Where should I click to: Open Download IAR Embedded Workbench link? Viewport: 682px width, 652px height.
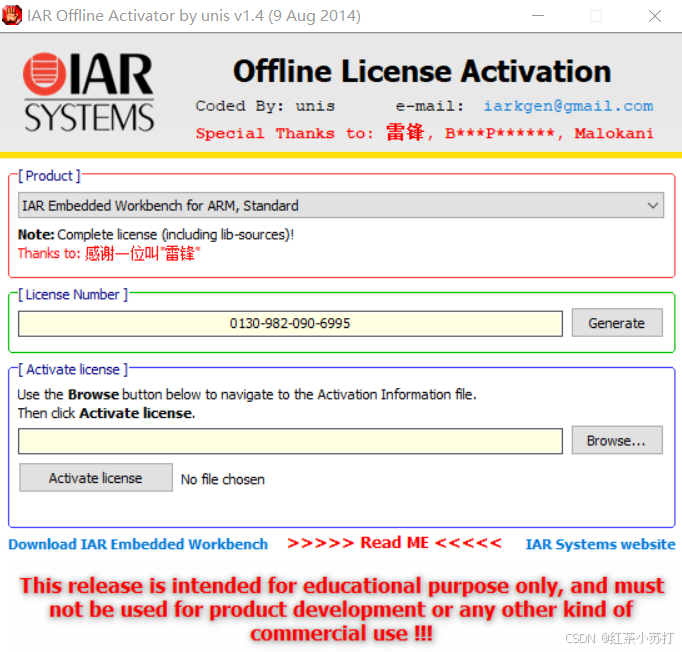coord(138,544)
